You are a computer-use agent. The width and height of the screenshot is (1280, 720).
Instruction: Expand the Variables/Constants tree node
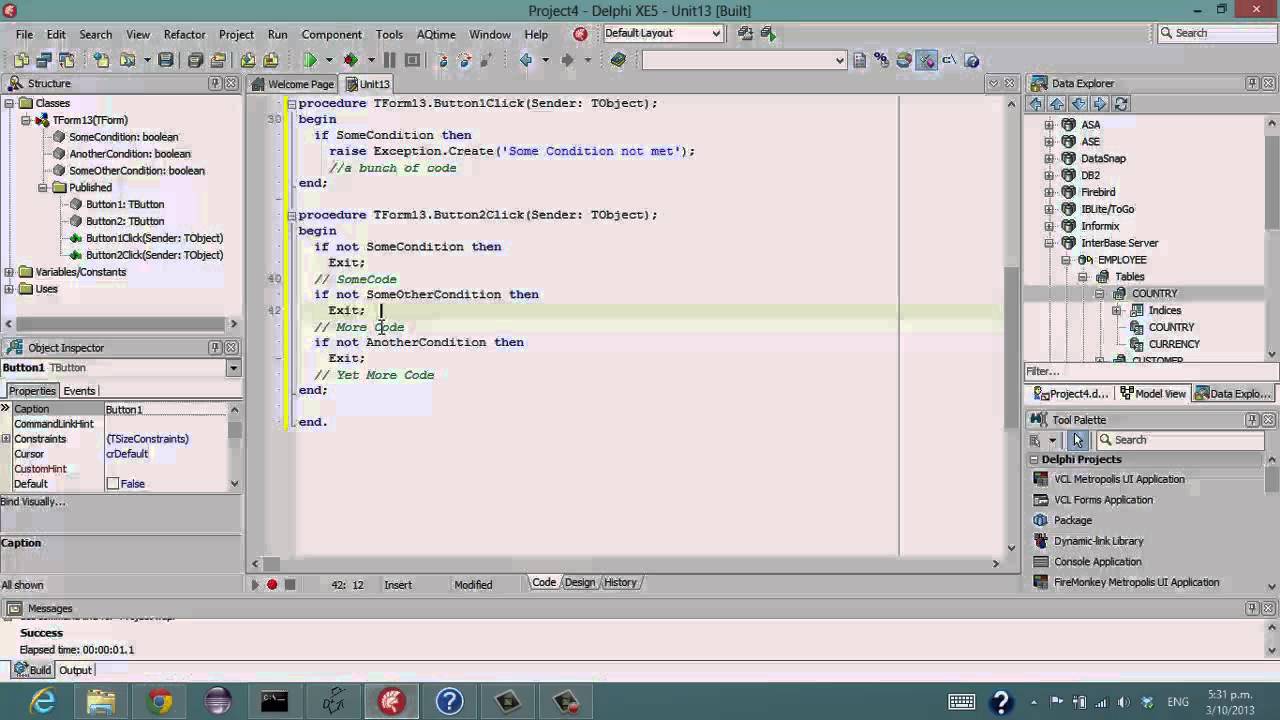[x=9, y=272]
